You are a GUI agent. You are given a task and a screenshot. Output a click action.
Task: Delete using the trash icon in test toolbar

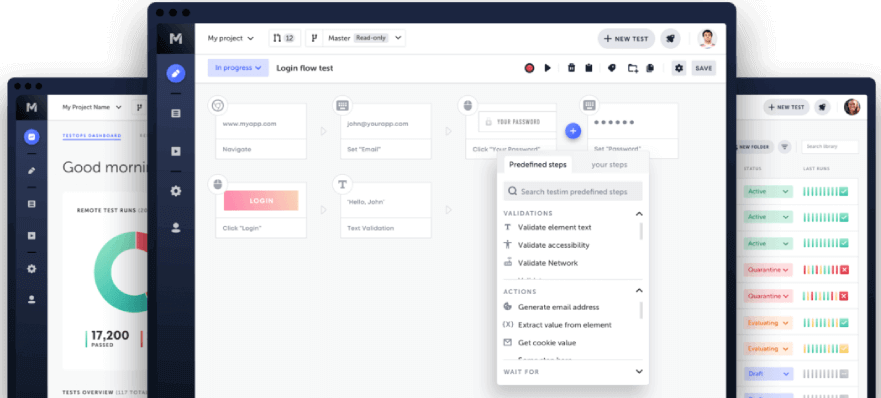(571, 68)
